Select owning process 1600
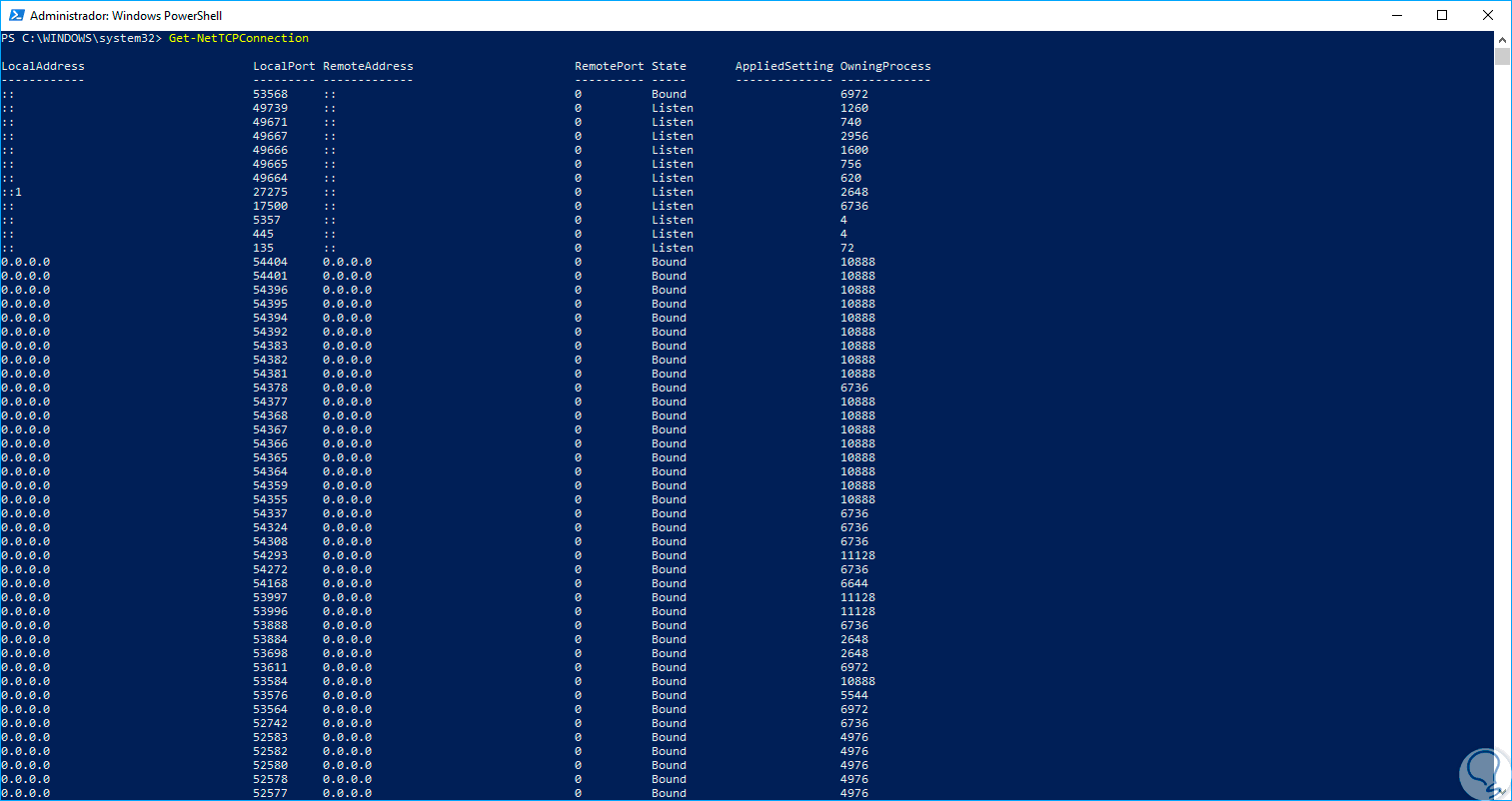 (854, 150)
